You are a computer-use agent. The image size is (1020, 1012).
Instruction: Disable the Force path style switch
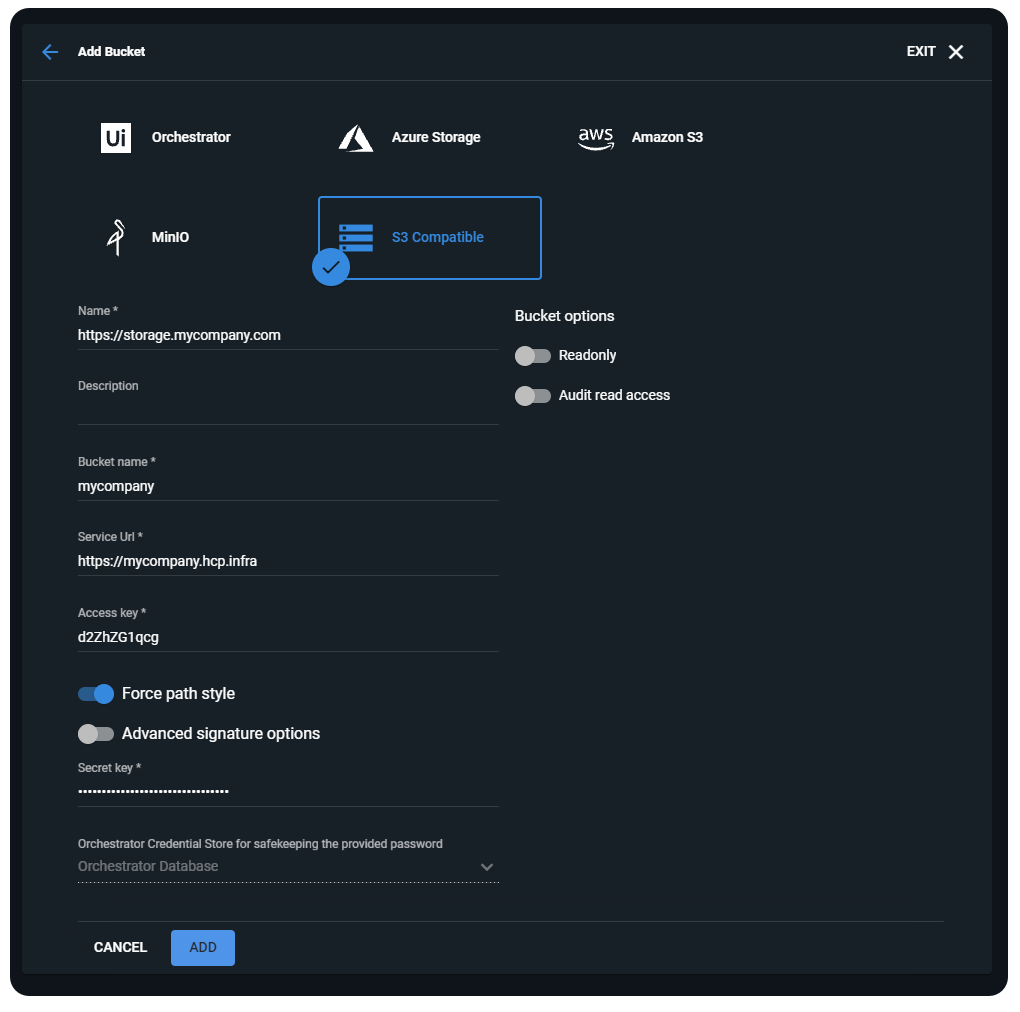[x=96, y=693]
